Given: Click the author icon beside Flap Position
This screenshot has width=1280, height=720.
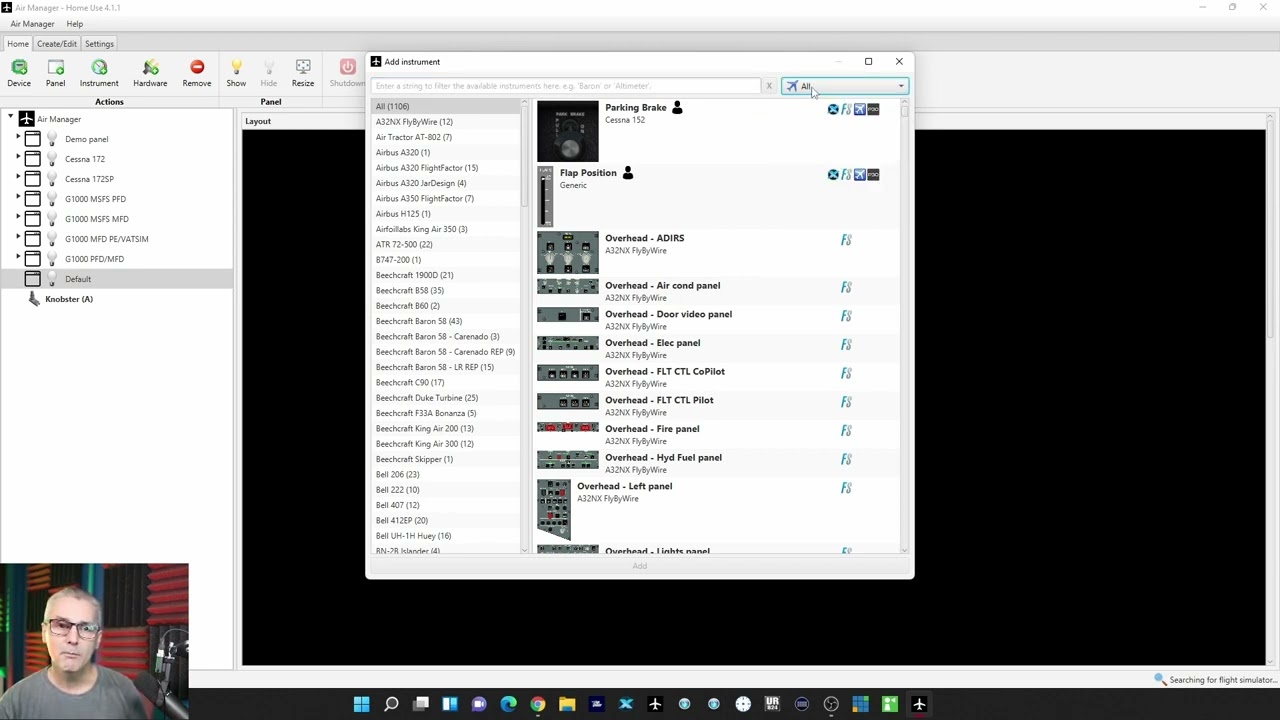Looking at the screenshot, I should [628, 173].
